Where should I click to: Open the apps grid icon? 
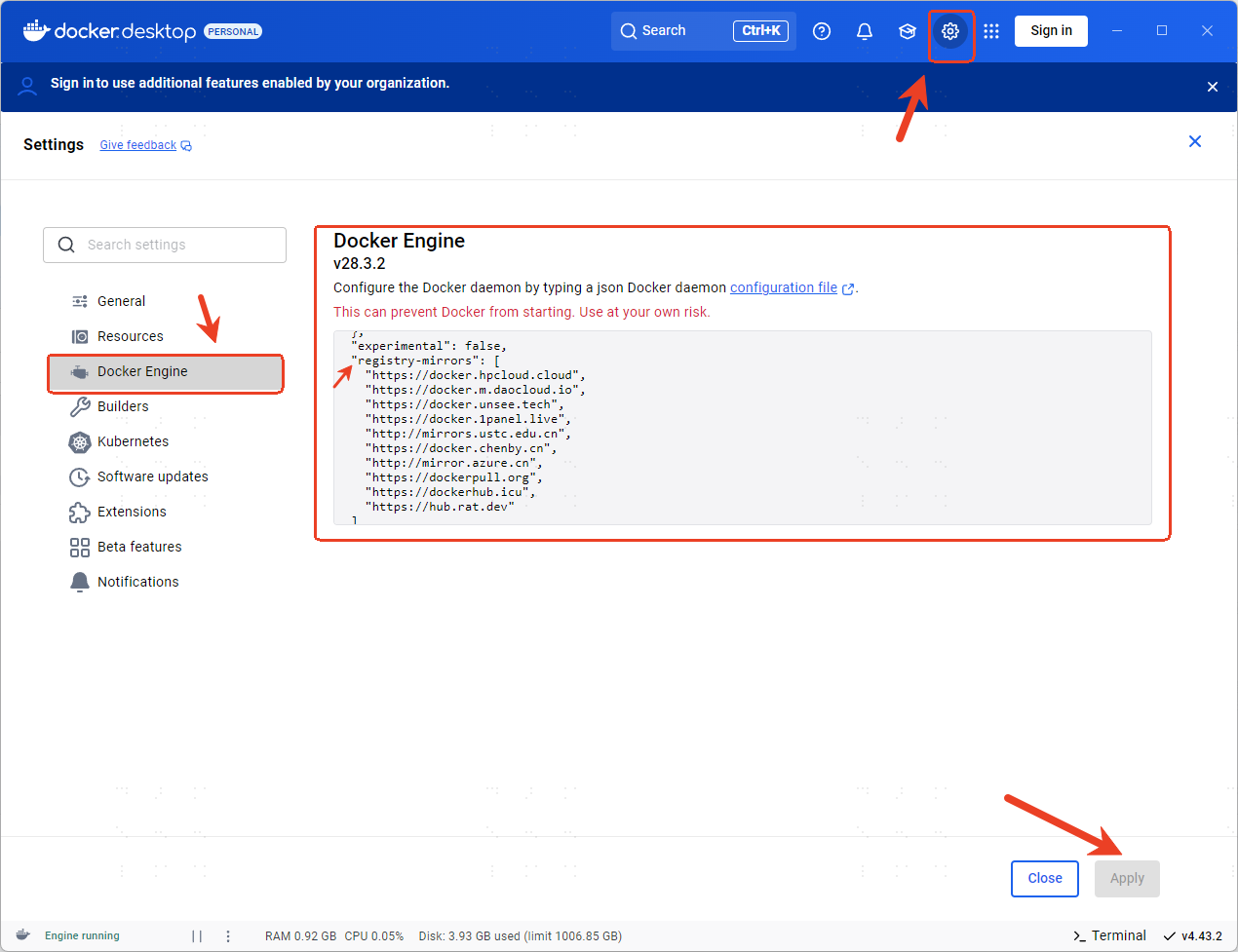coord(991,31)
